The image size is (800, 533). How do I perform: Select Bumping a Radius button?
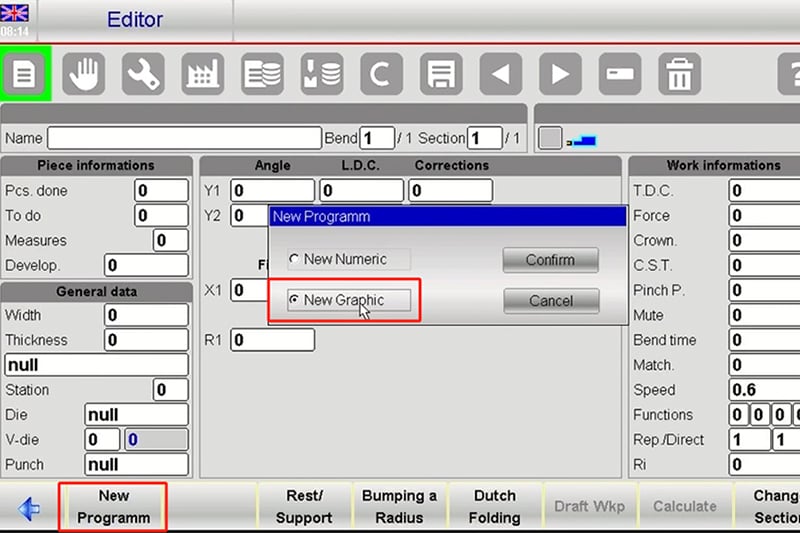pos(399,506)
